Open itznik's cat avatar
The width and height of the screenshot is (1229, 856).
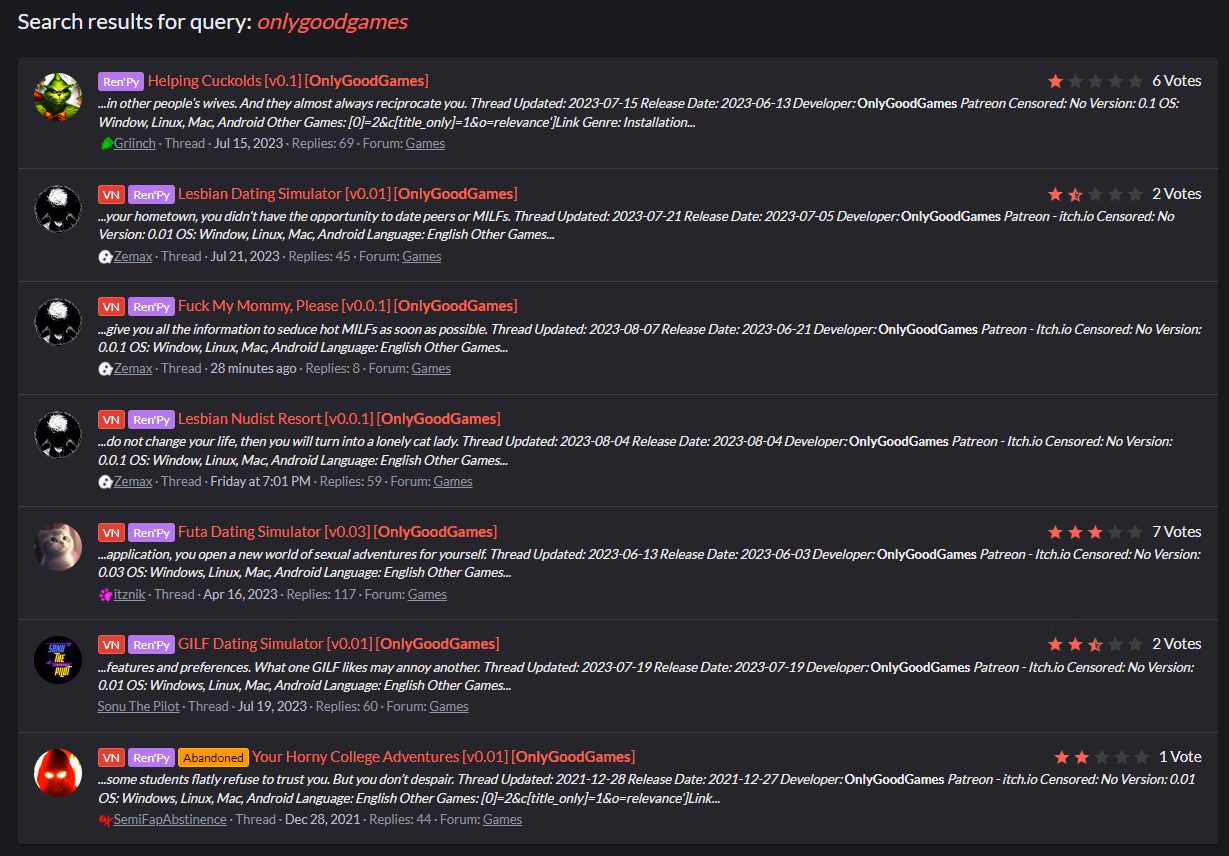point(58,548)
